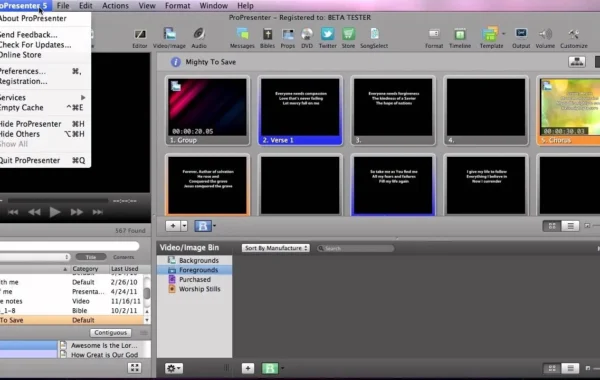Open the File menu

pyautogui.click(x=63, y=6)
